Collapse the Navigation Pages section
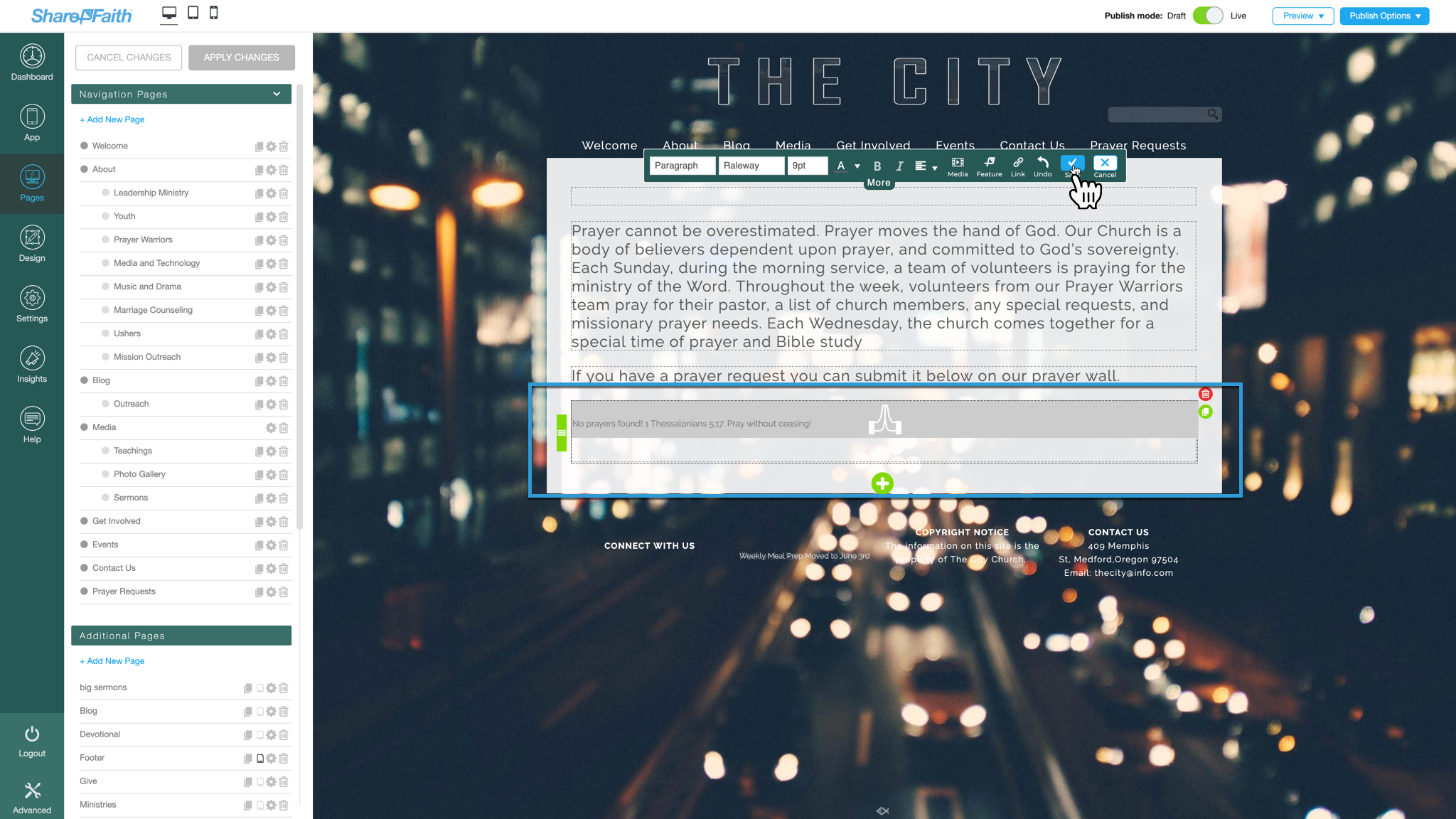This screenshot has width=1456, height=819. [277, 94]
